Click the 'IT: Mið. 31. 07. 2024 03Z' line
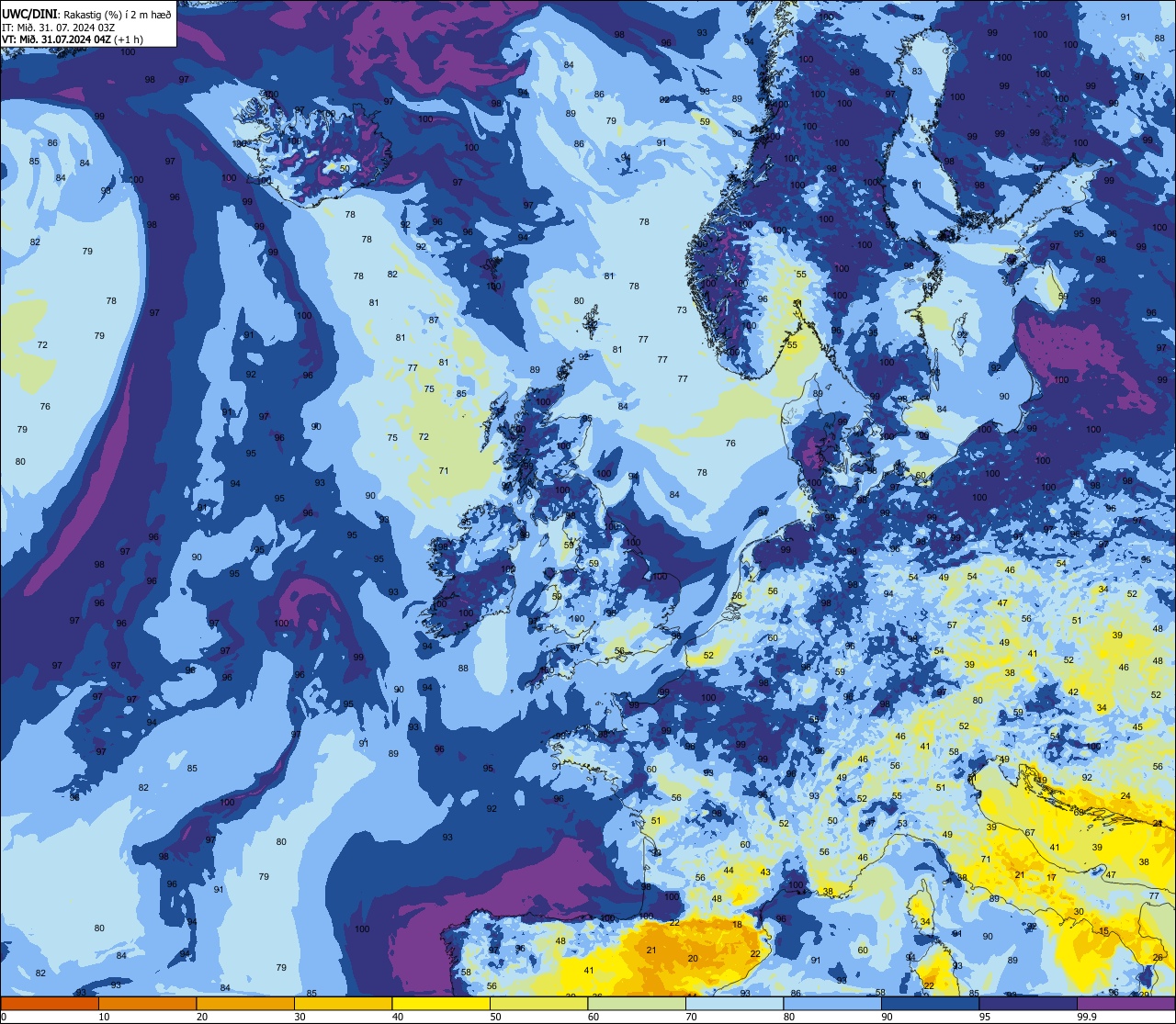 58,28
